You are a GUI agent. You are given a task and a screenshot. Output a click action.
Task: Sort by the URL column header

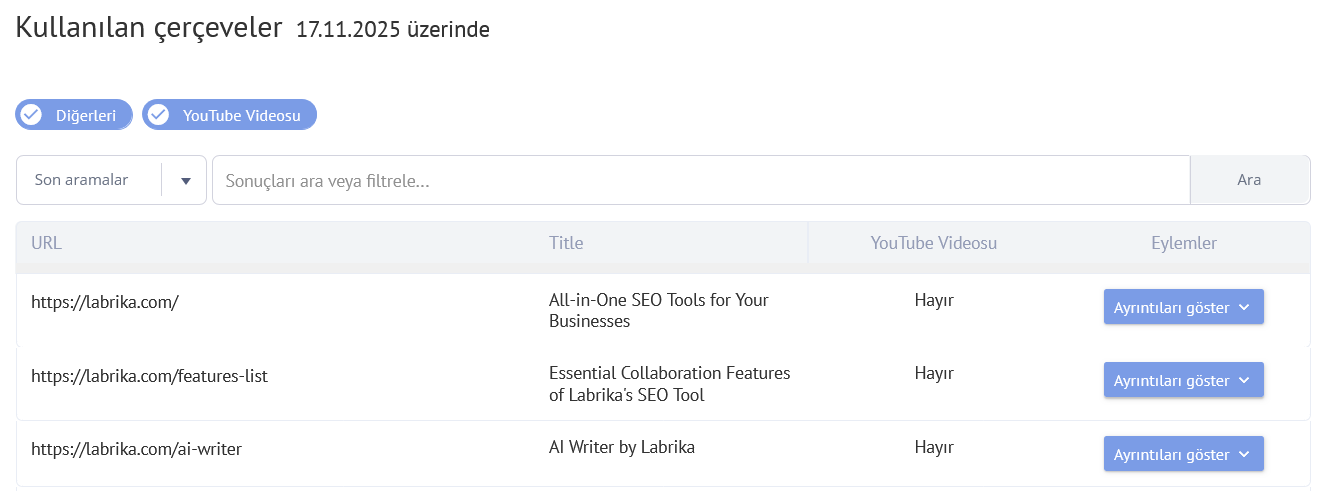point(47,243)
